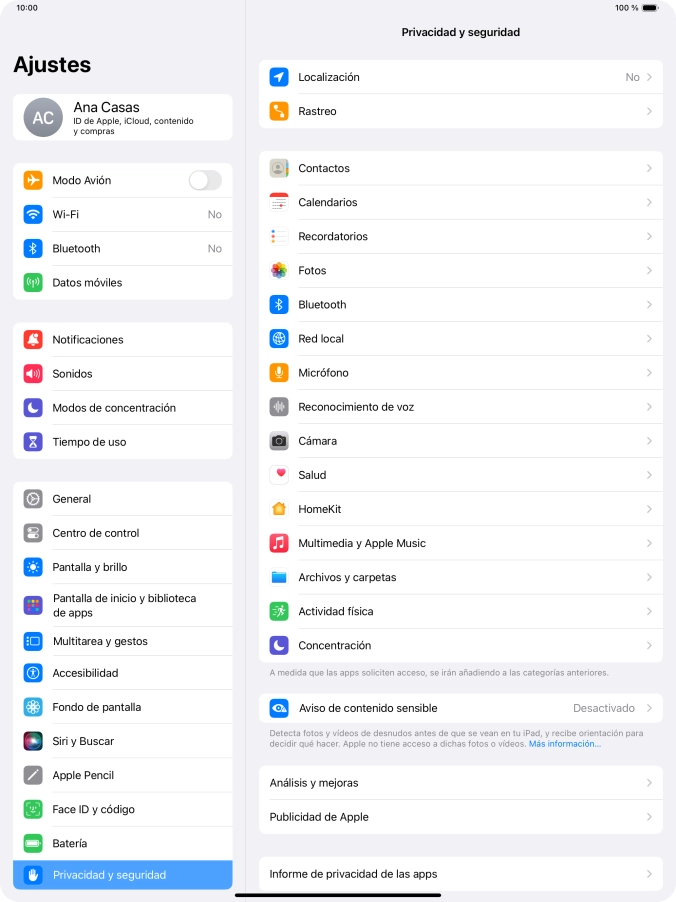Select Wi-Fi in the sidebar

123,215
